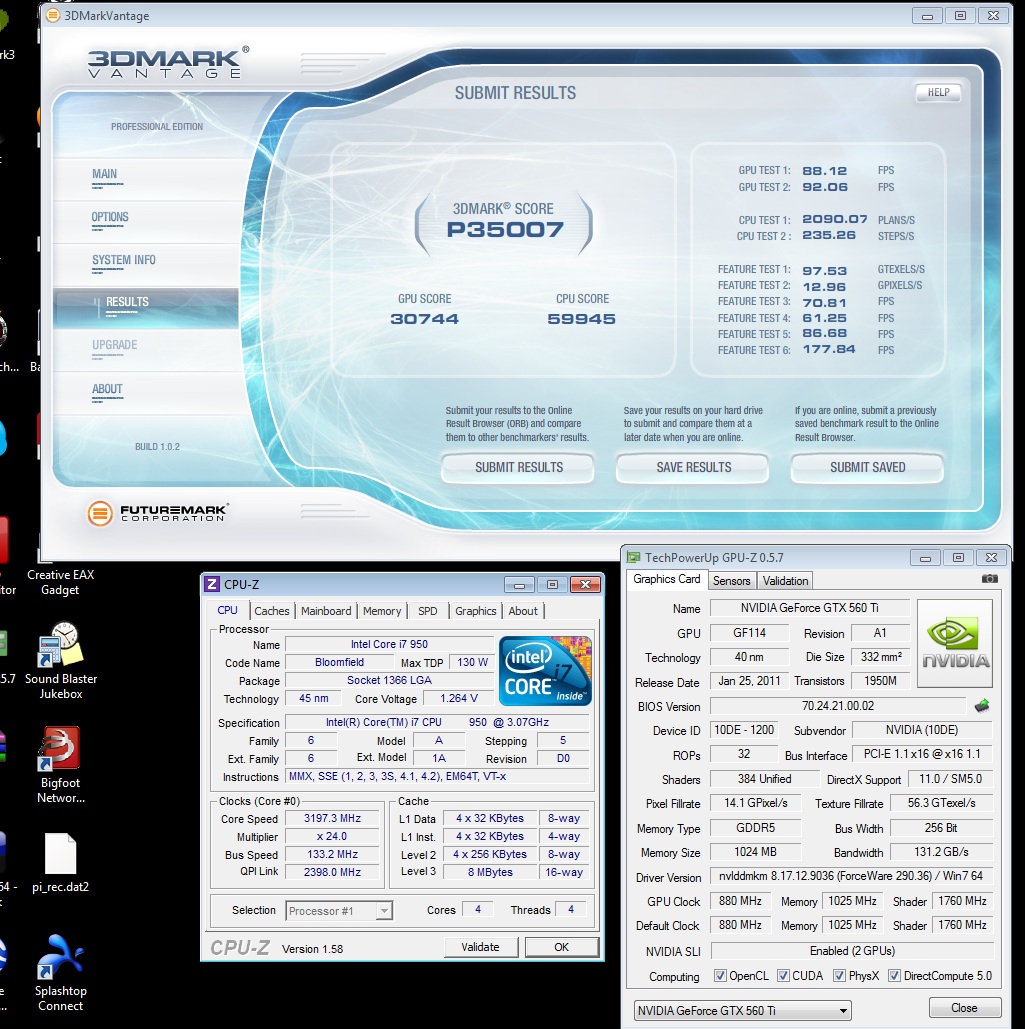
Task: Click the HELP button in 3DMark Vantage
Action: (938, 93)
